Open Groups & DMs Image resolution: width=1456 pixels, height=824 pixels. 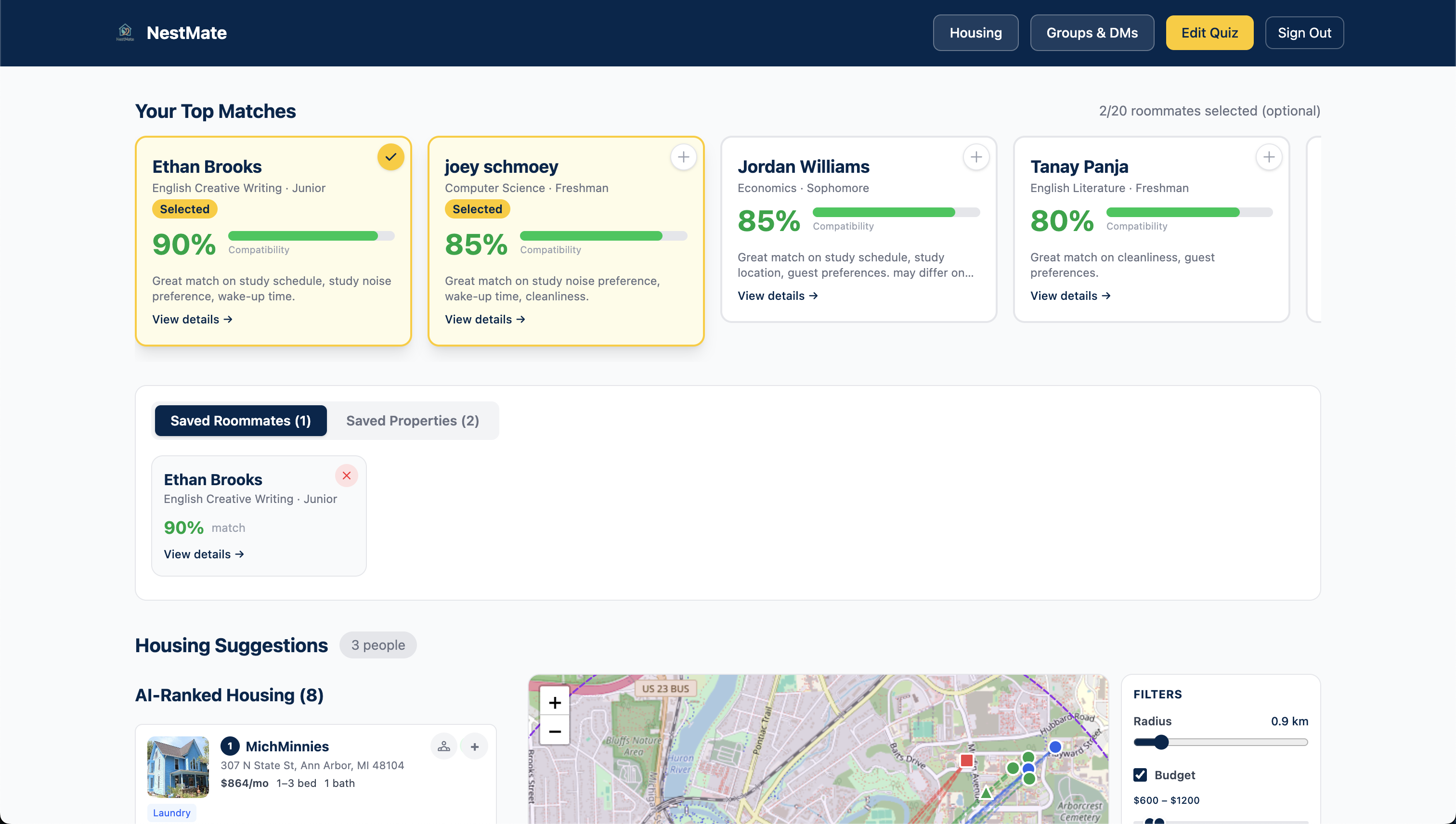point(1092,33)
